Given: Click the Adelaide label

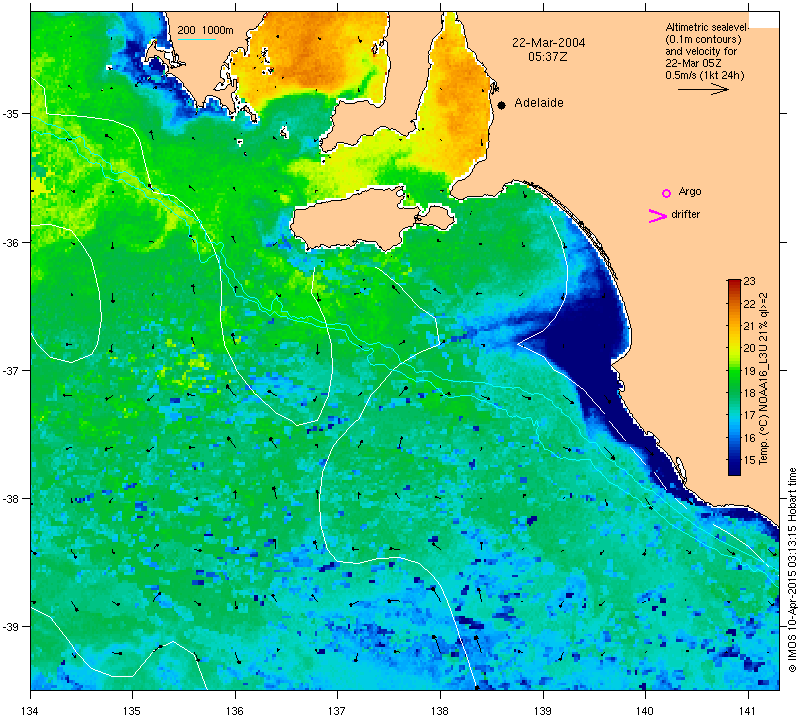Looking at the screenshot, I should pyautogui.click(x=539, y=103).
